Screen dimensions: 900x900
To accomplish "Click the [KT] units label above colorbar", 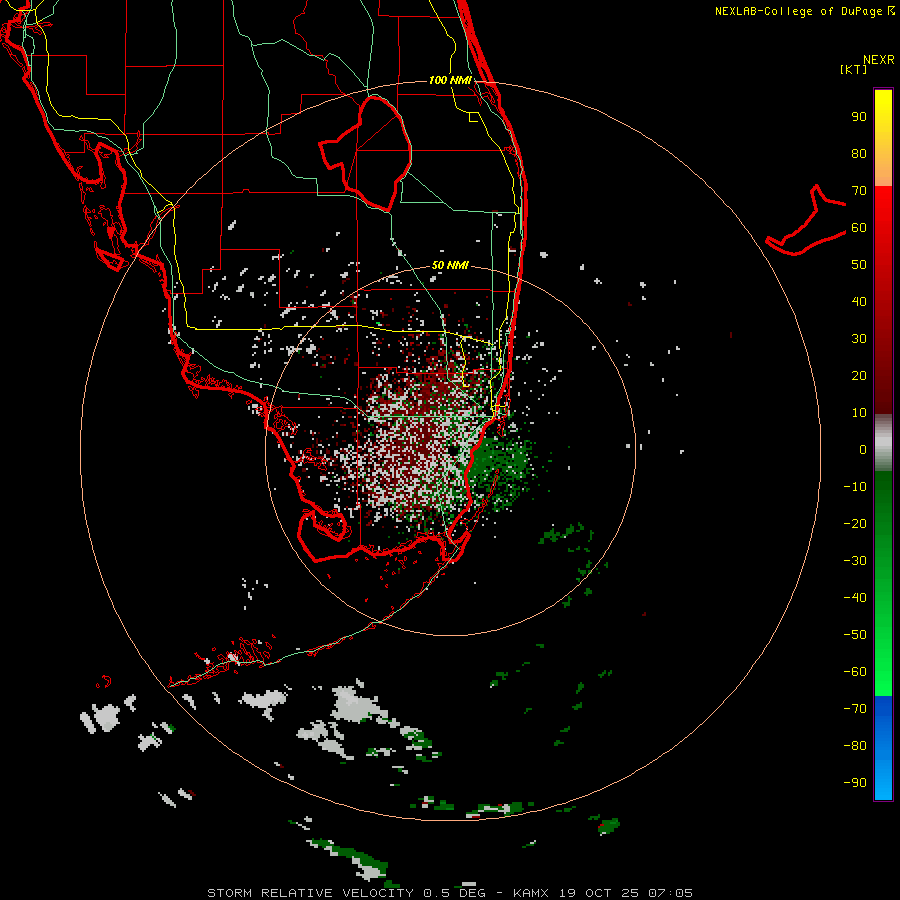I will tap(854, 69).
